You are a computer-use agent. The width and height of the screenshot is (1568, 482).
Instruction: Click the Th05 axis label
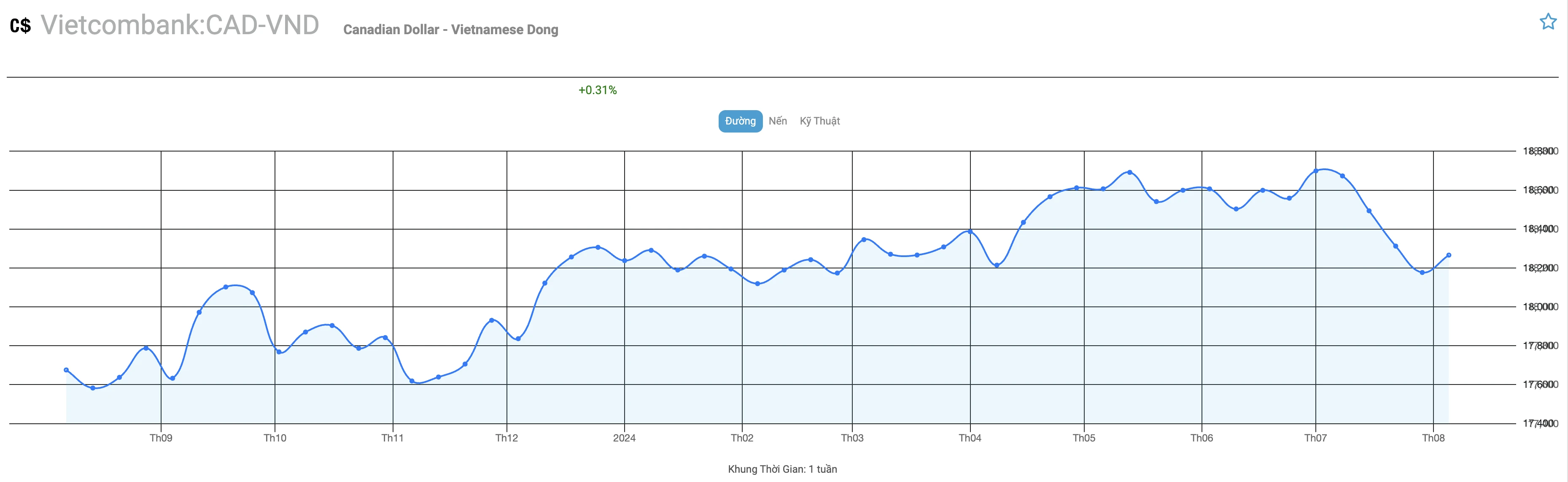[x=1083, y=438]
